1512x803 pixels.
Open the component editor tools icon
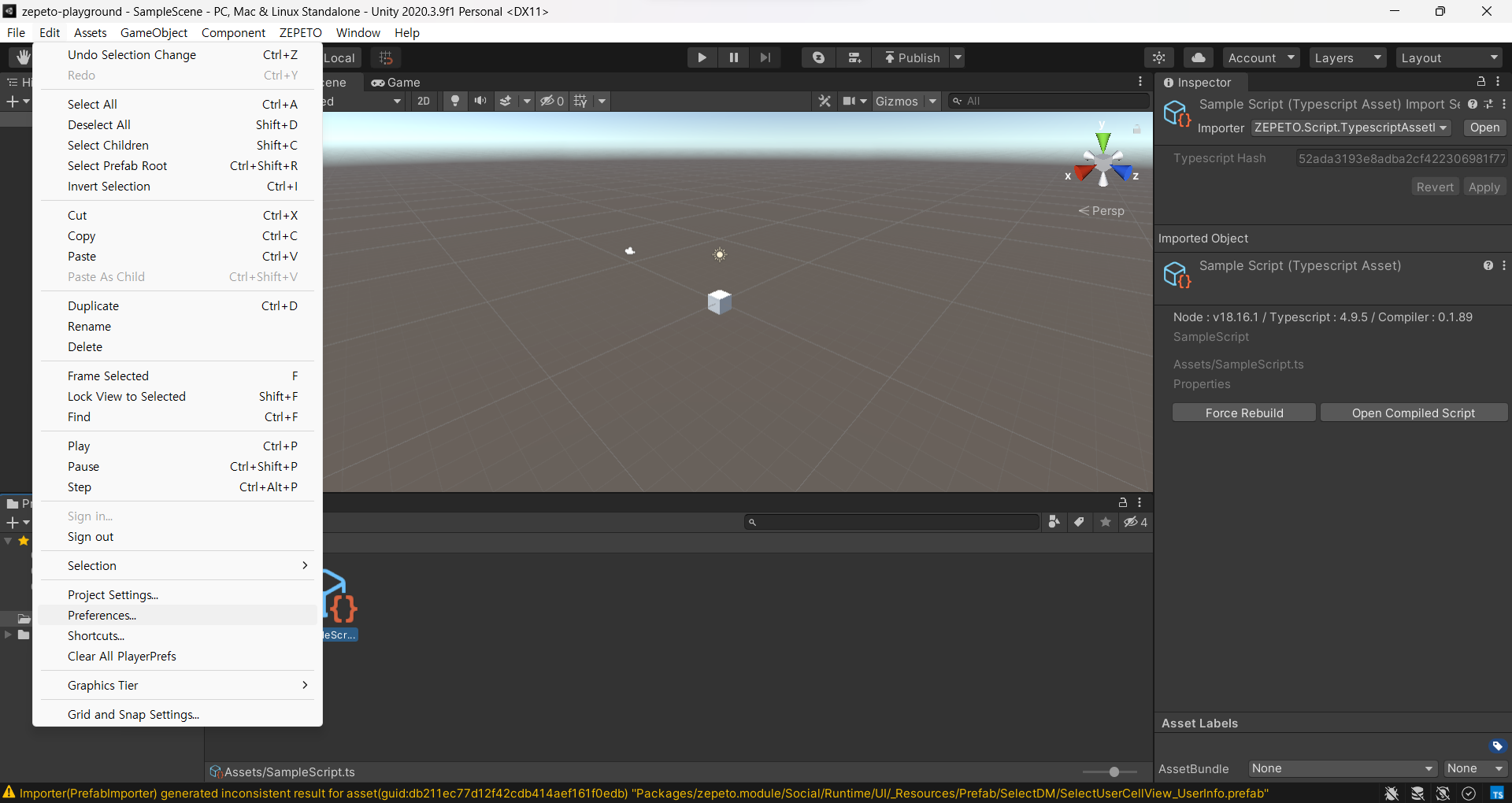pos(825,101)
